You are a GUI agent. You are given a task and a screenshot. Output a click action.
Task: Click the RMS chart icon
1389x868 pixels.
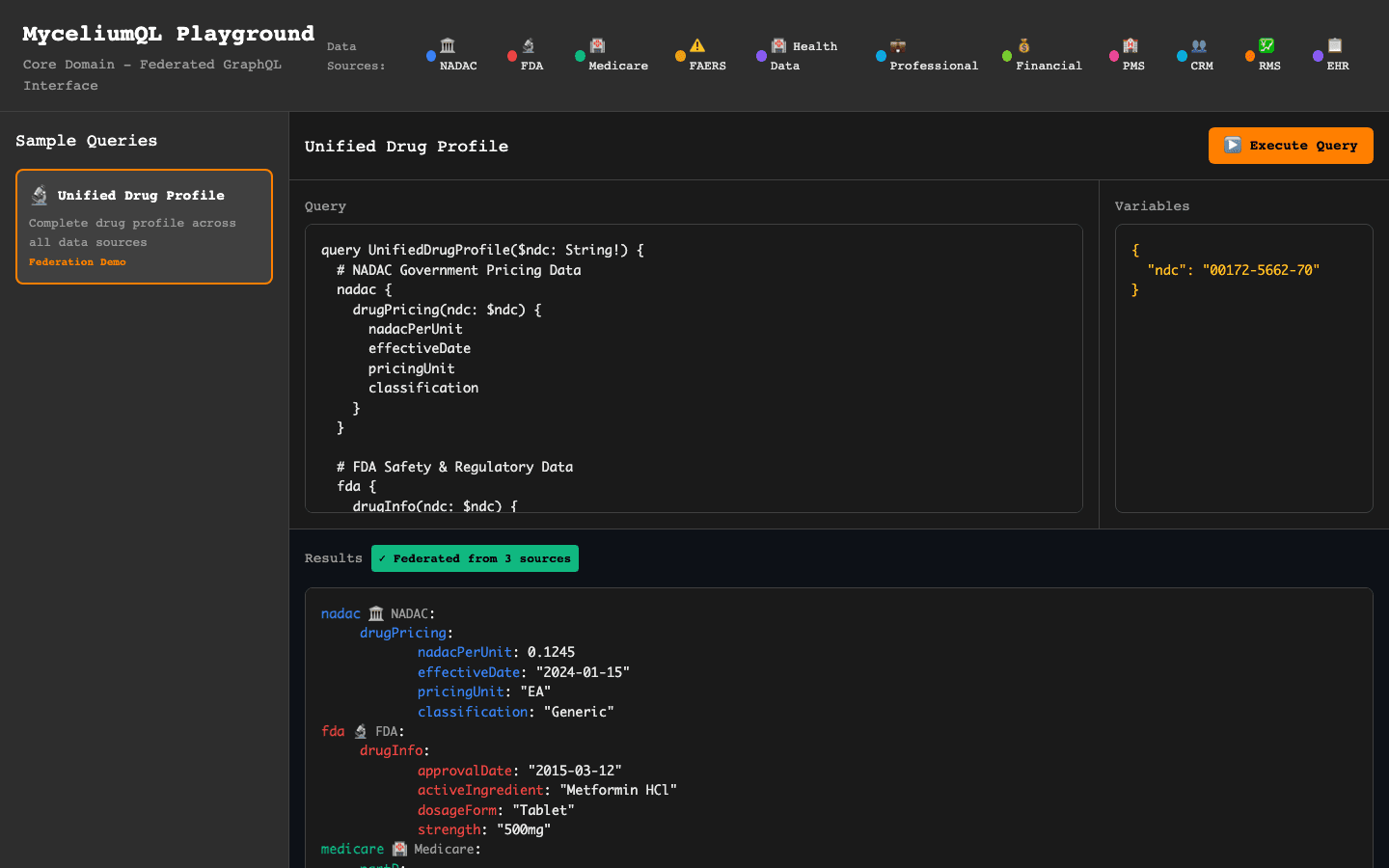[1266, 45]
